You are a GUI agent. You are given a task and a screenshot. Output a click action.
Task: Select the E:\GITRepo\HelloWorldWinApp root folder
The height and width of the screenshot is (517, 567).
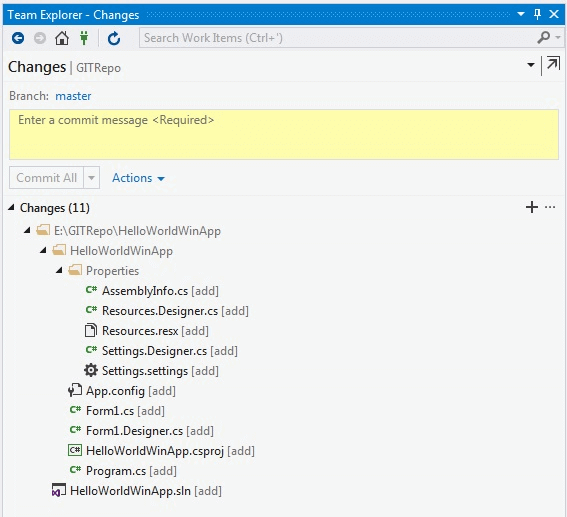tap(137, 231)
